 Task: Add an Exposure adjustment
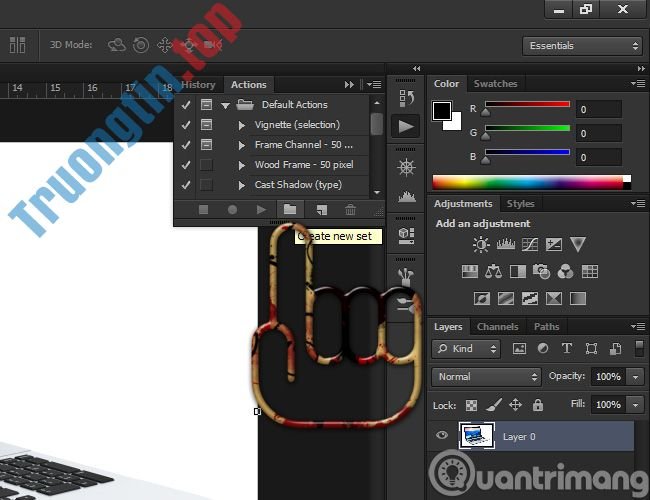point(554,245)
